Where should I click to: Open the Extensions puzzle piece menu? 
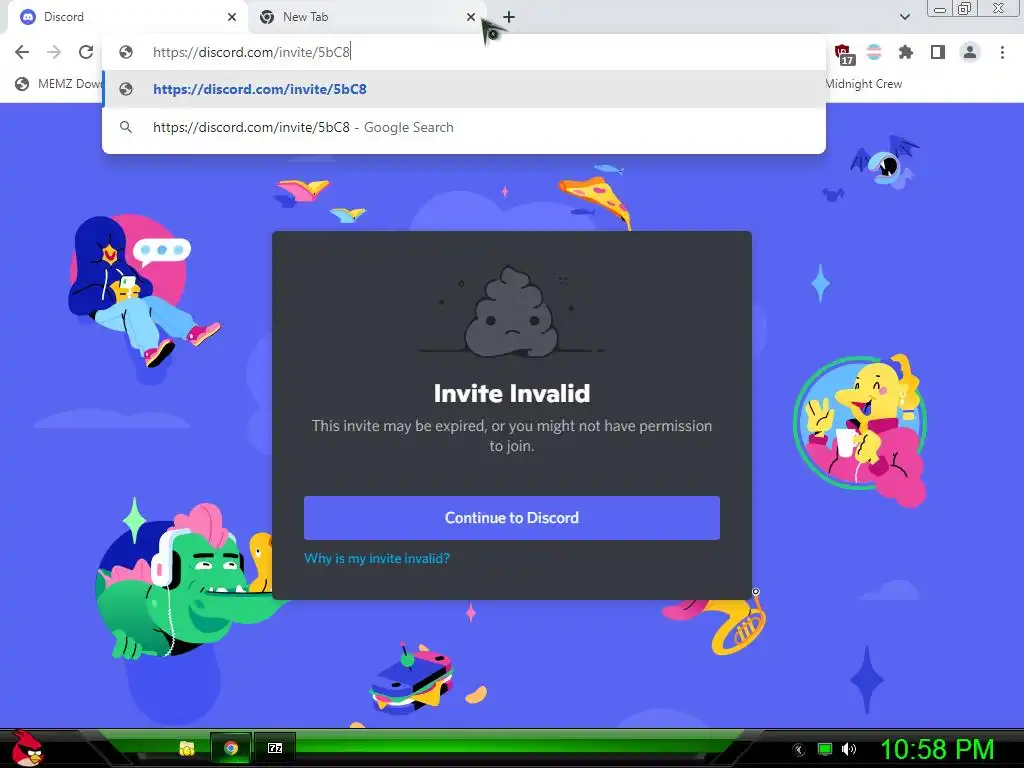coord(905,52)
